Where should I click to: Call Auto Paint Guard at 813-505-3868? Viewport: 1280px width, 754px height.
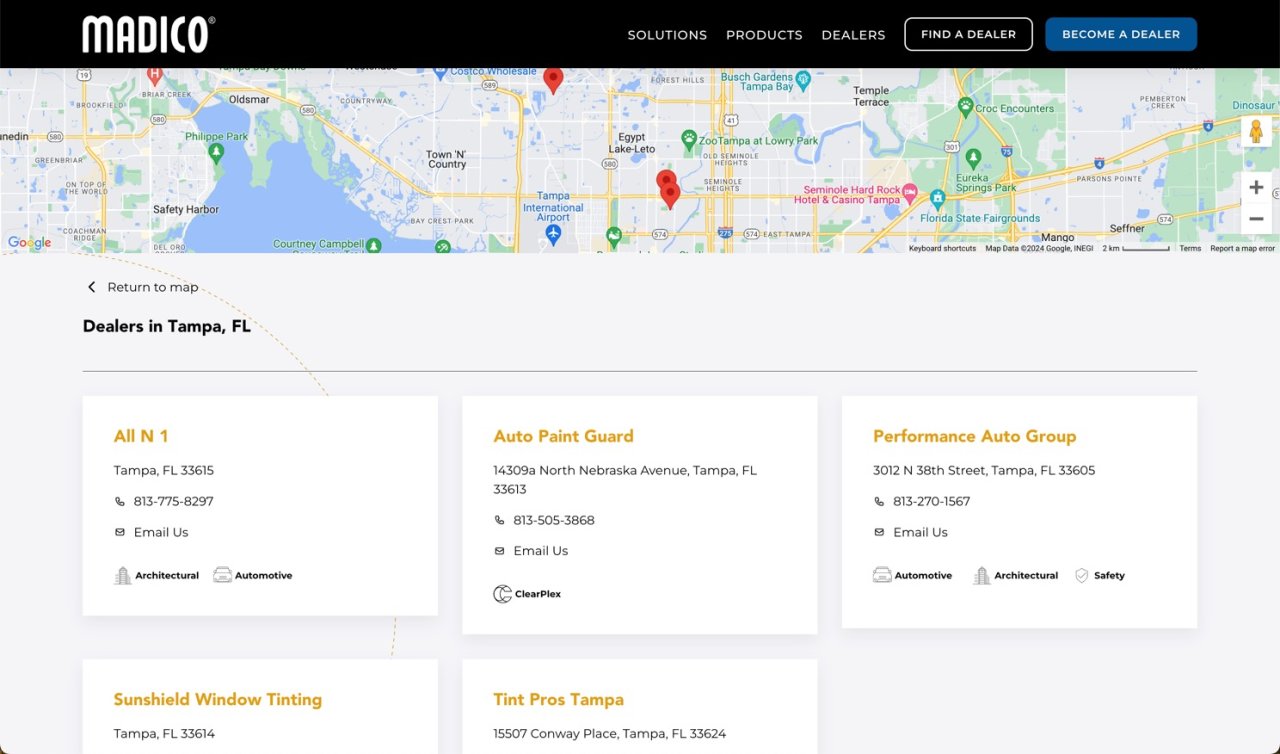coord(553,520)
